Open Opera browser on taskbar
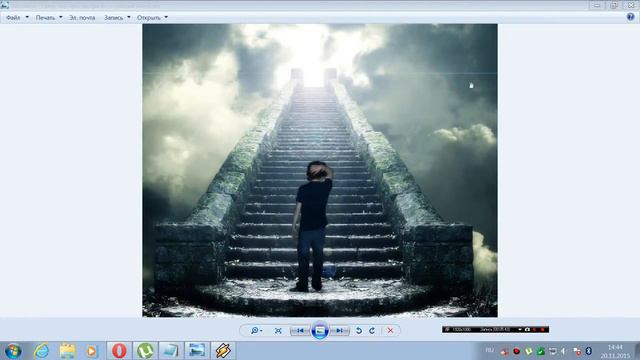 119,351
